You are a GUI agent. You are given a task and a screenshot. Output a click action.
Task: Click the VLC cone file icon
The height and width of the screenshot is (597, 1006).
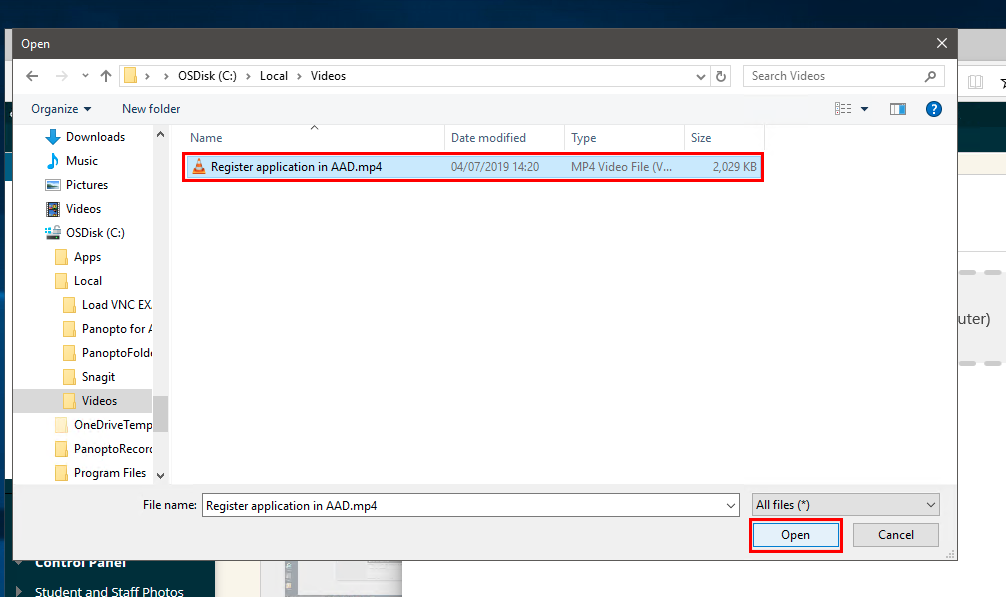[x=199, y=167]
